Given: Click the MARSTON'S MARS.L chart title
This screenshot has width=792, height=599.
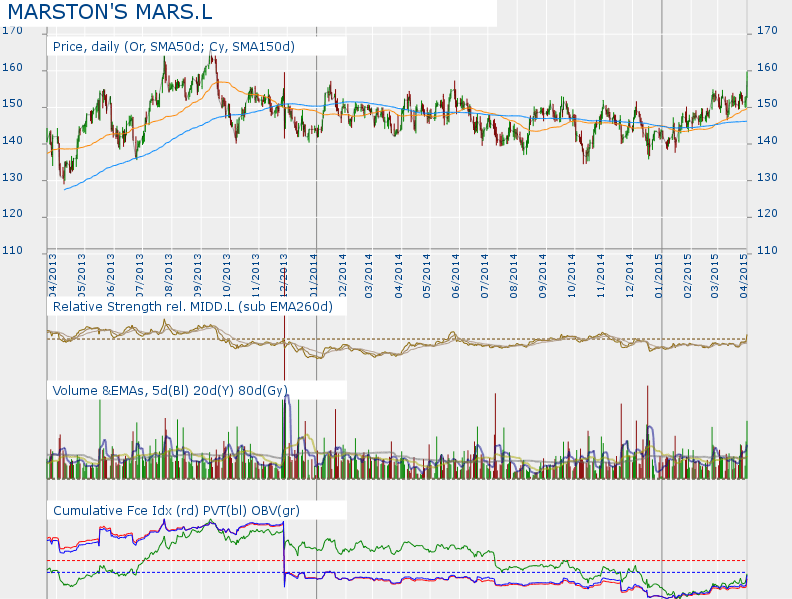Looking at the screenshot, I should coord(110,12).
